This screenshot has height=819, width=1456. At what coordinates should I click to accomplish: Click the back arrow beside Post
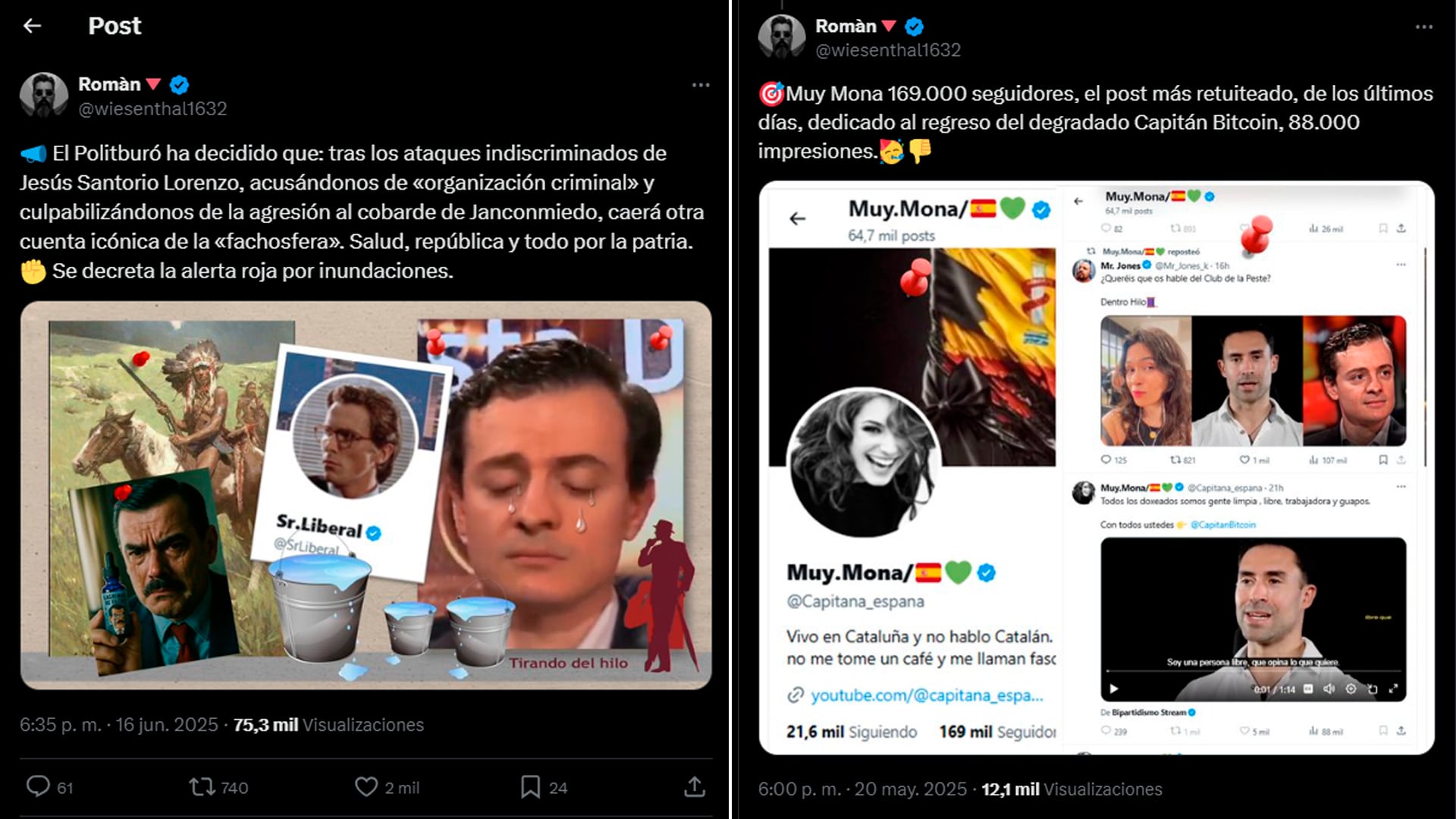click(32, 26)
